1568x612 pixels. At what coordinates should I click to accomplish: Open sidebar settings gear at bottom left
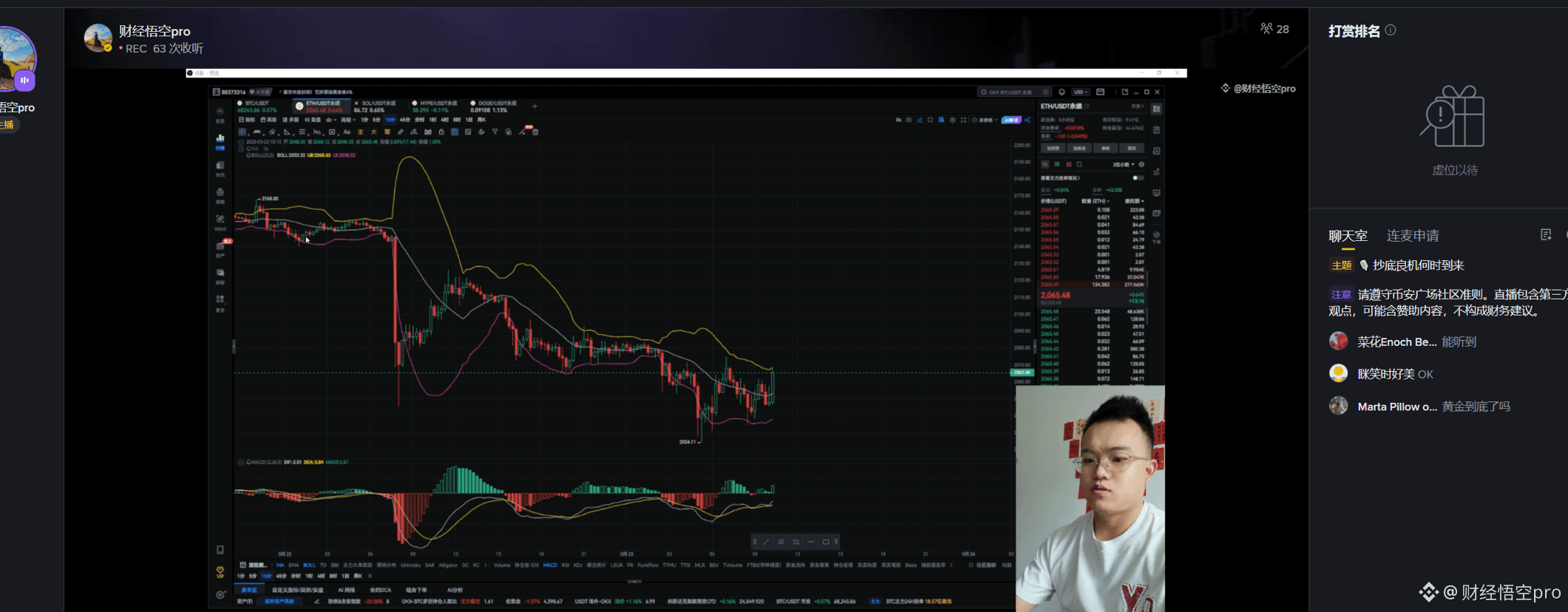click(220, 594)
